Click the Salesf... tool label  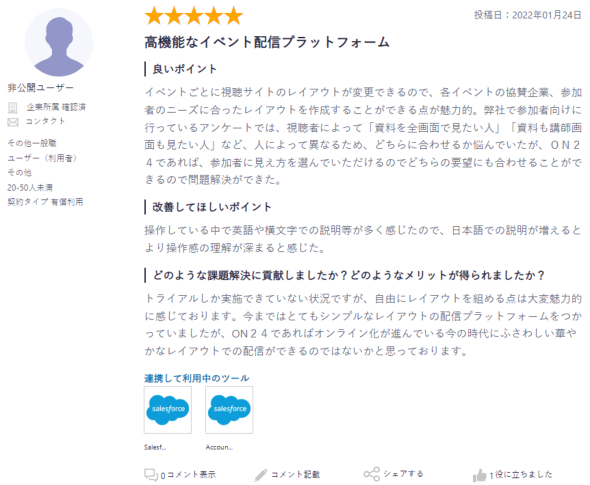(x=155, y=447)
